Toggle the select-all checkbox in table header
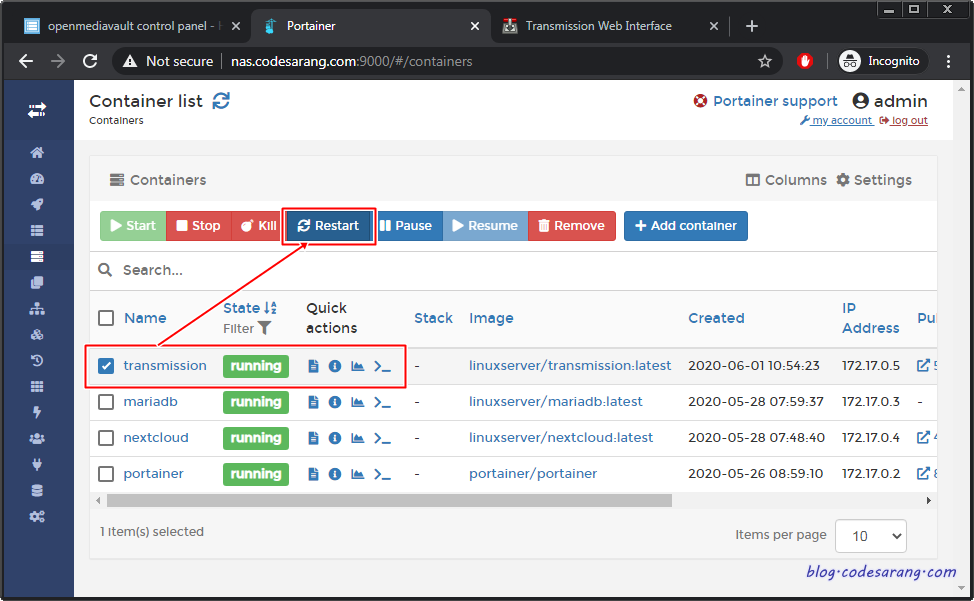Image resolution: width=974 pixels, height=601 pixels. 106,318
